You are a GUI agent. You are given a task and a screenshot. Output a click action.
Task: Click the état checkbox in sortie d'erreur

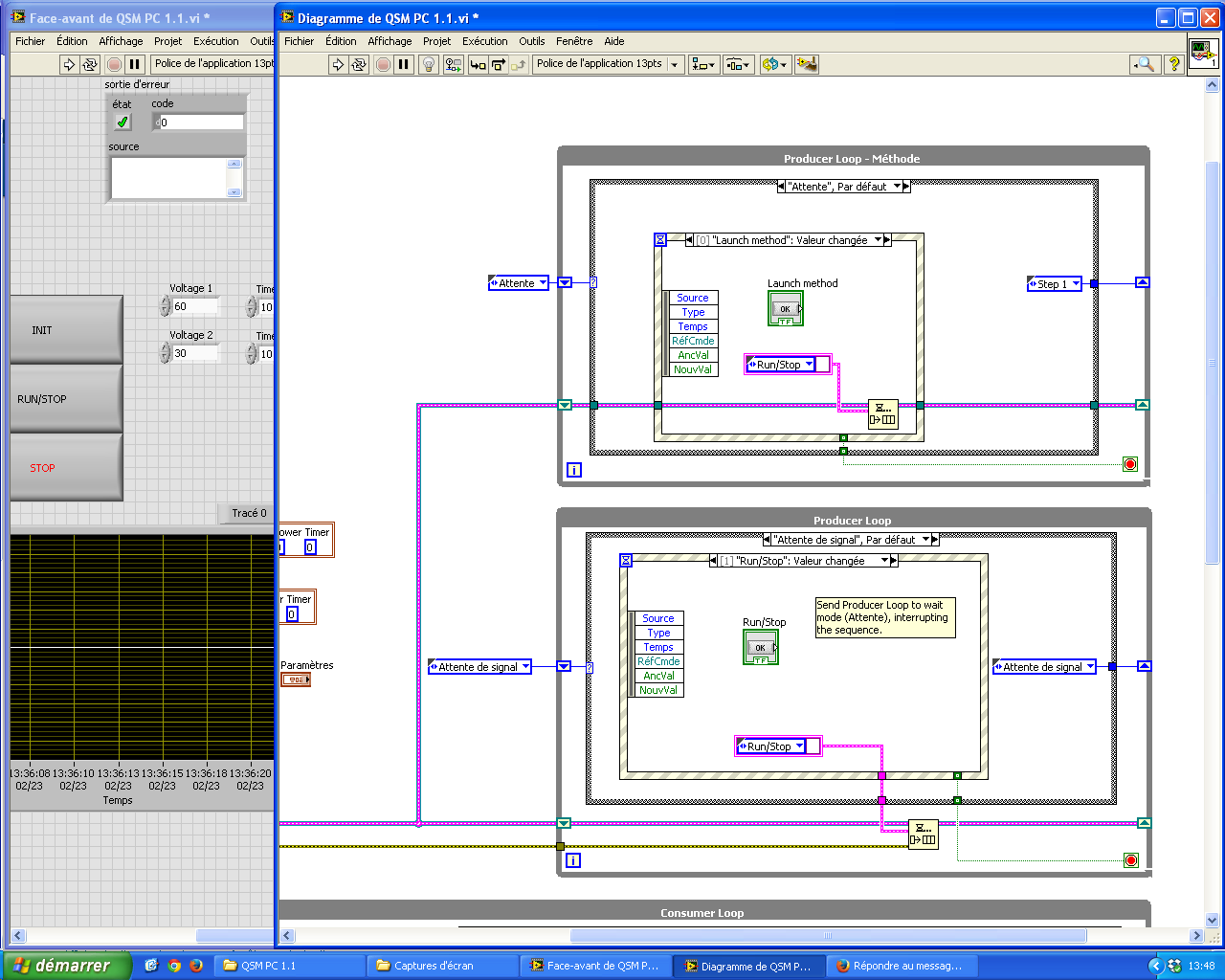122,122
